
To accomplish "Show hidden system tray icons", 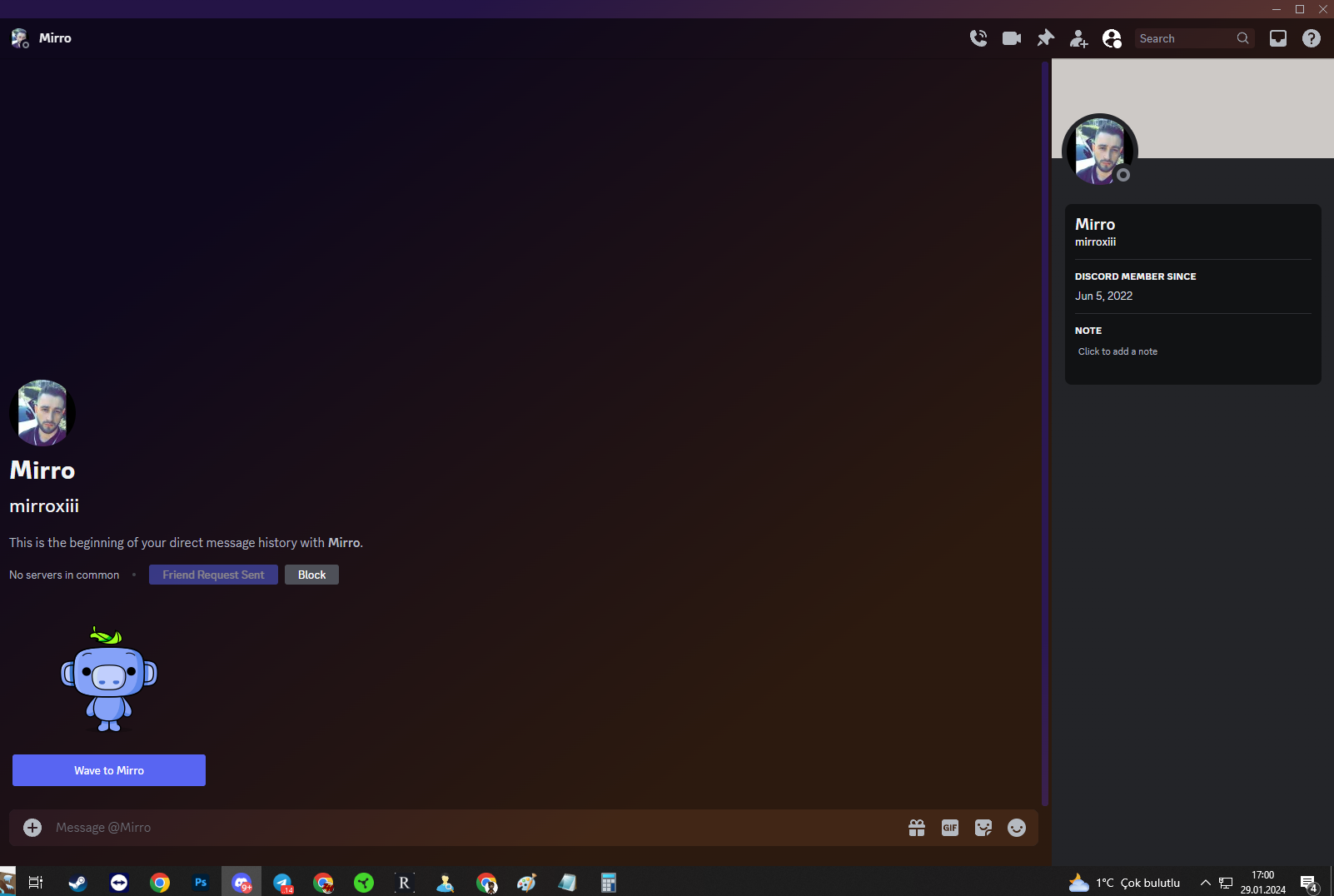I will (x=1205, y=883).
